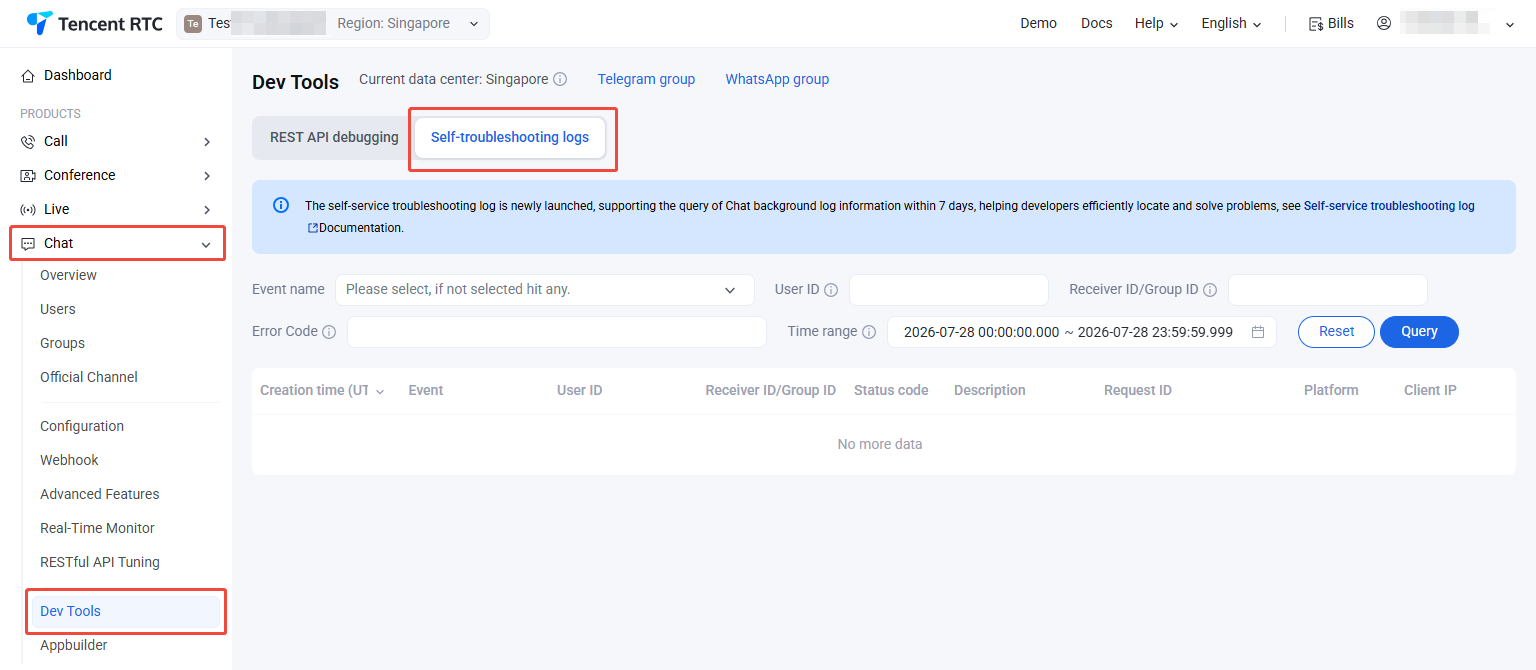The width and height of the screenshot is (1536, 670).
Task: Open Webhook menu item
Action: pos(69,460)
